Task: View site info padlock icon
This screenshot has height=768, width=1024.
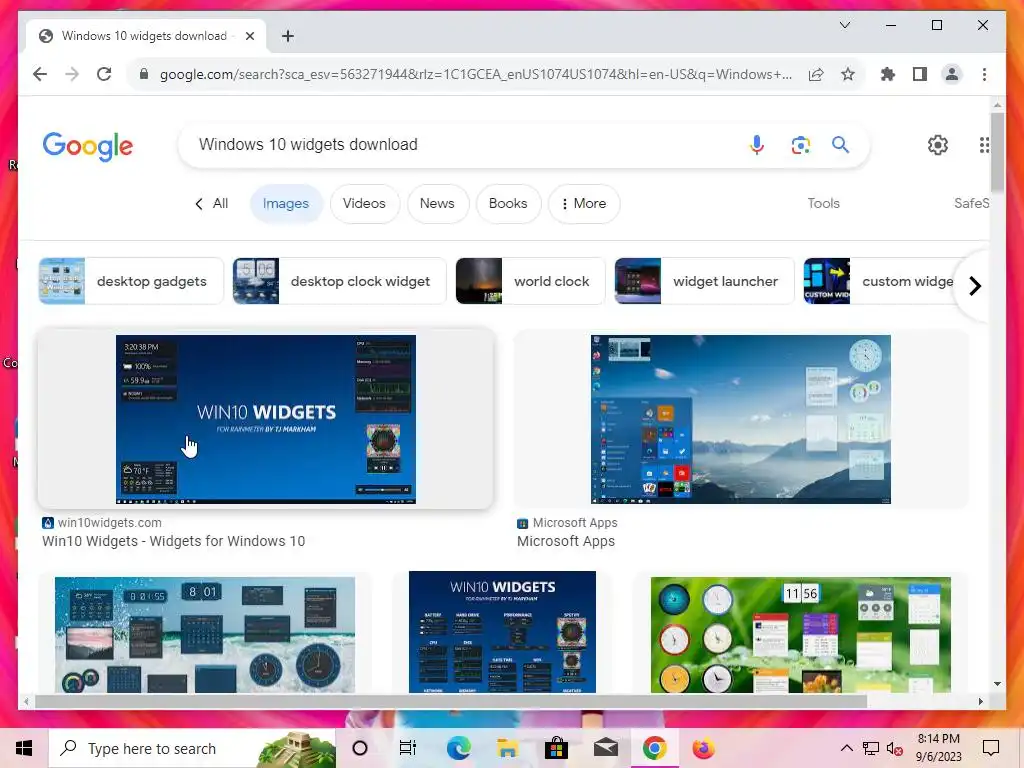Action: pos(144,74)
